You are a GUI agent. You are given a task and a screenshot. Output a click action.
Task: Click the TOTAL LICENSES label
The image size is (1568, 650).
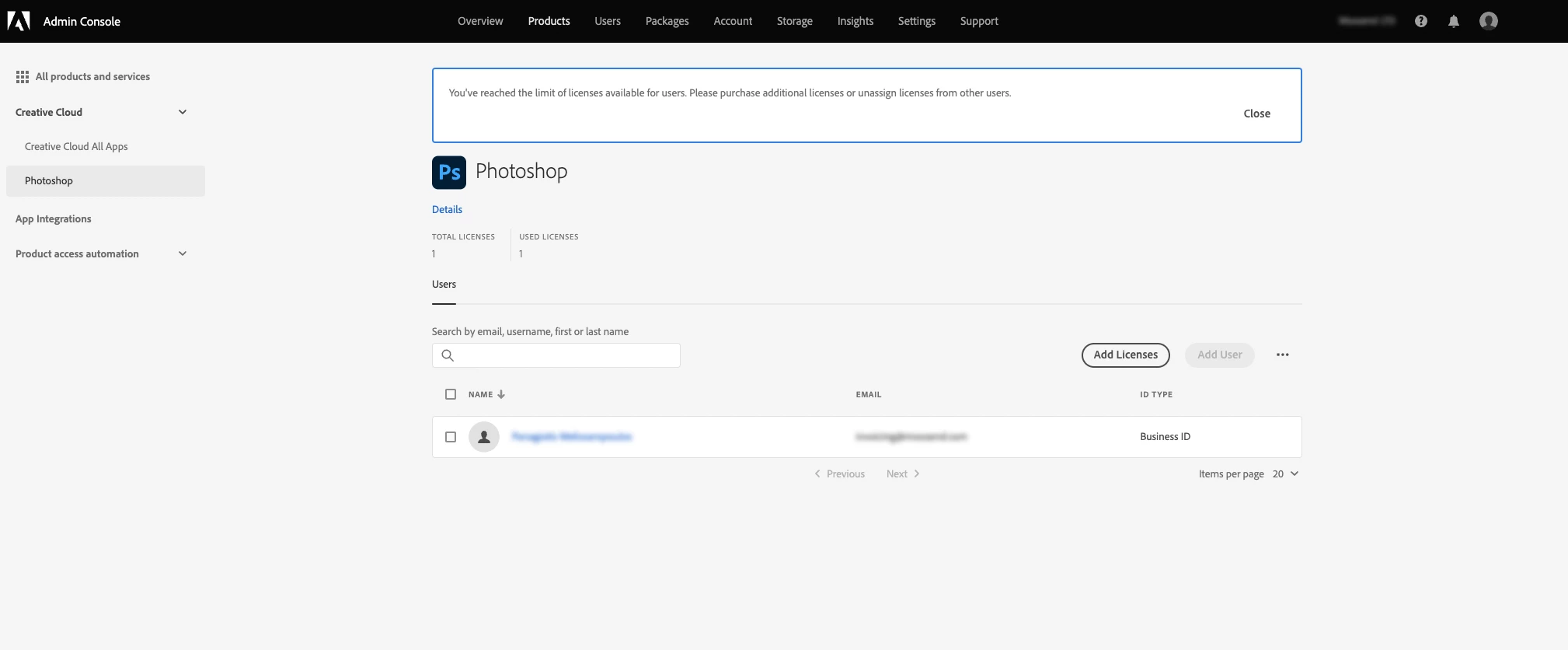pyautogui.click(x=463, y=236)
